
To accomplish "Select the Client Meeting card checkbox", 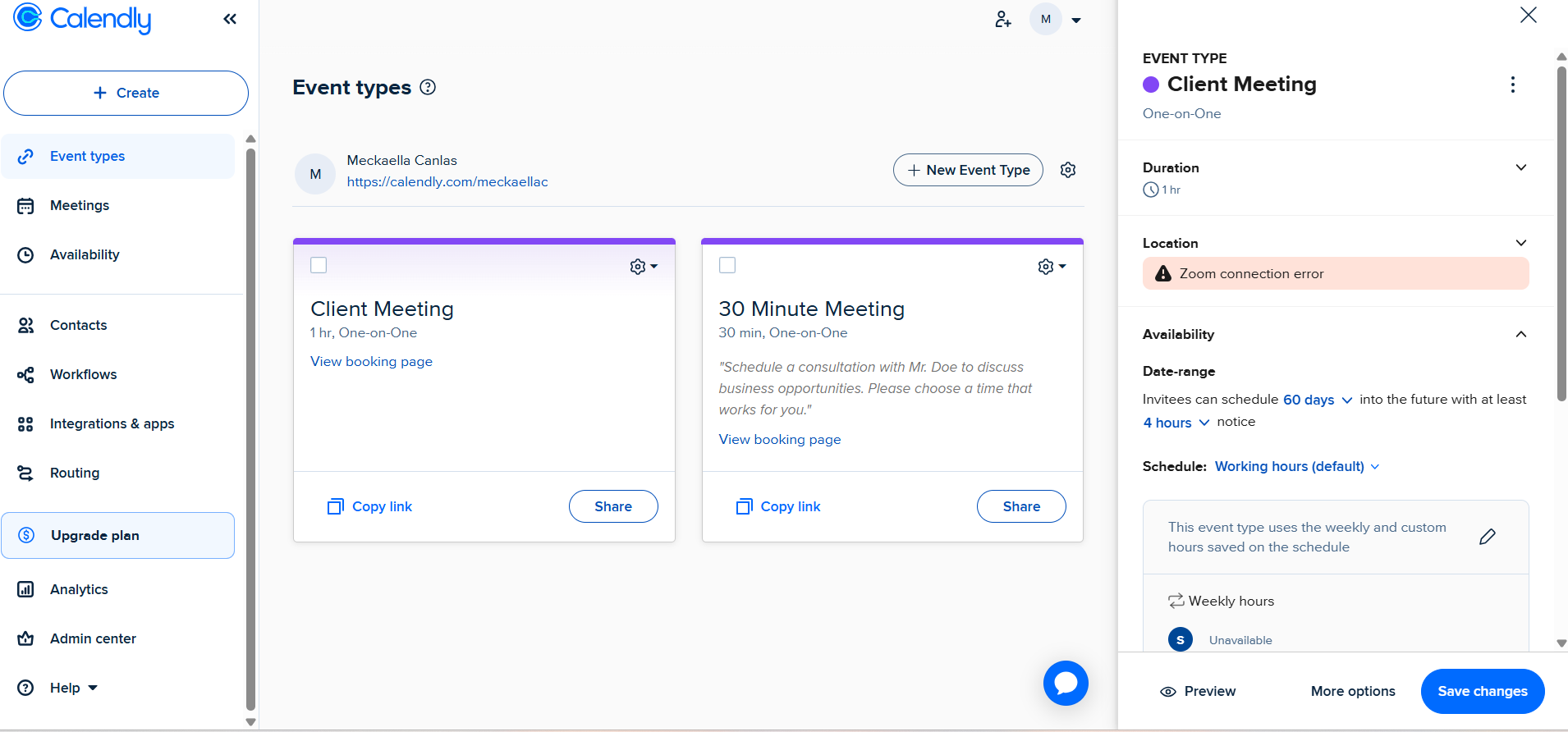I will 319,265.
